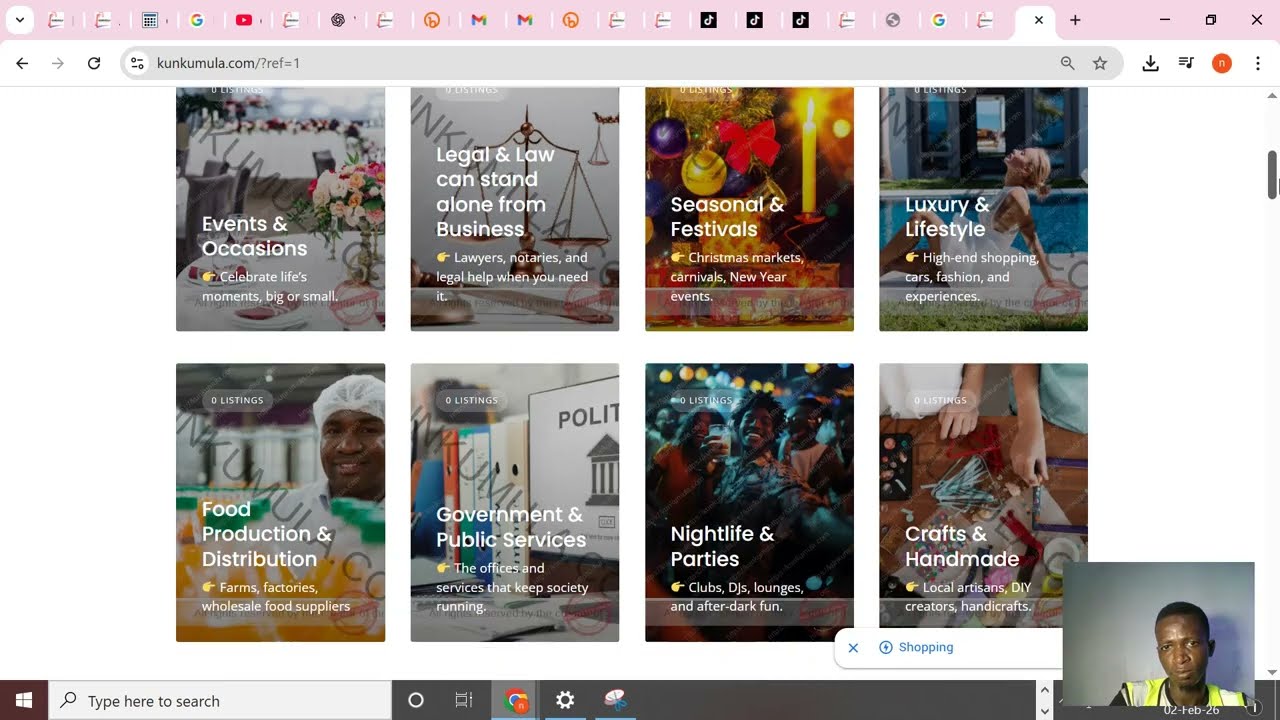Go back to the previous page
The height and width of the screenshot is (720, 1280).
point(22,63)
